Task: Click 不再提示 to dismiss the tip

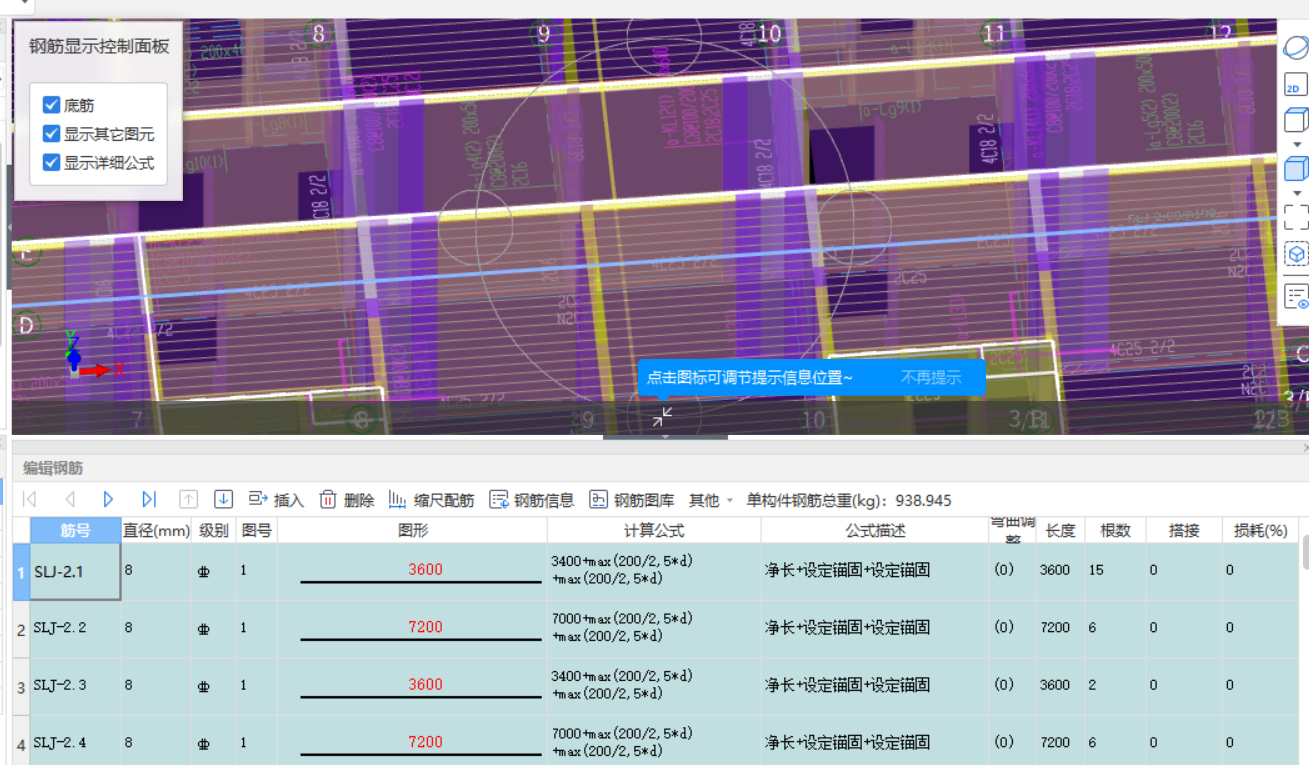Action: [930, 377]
